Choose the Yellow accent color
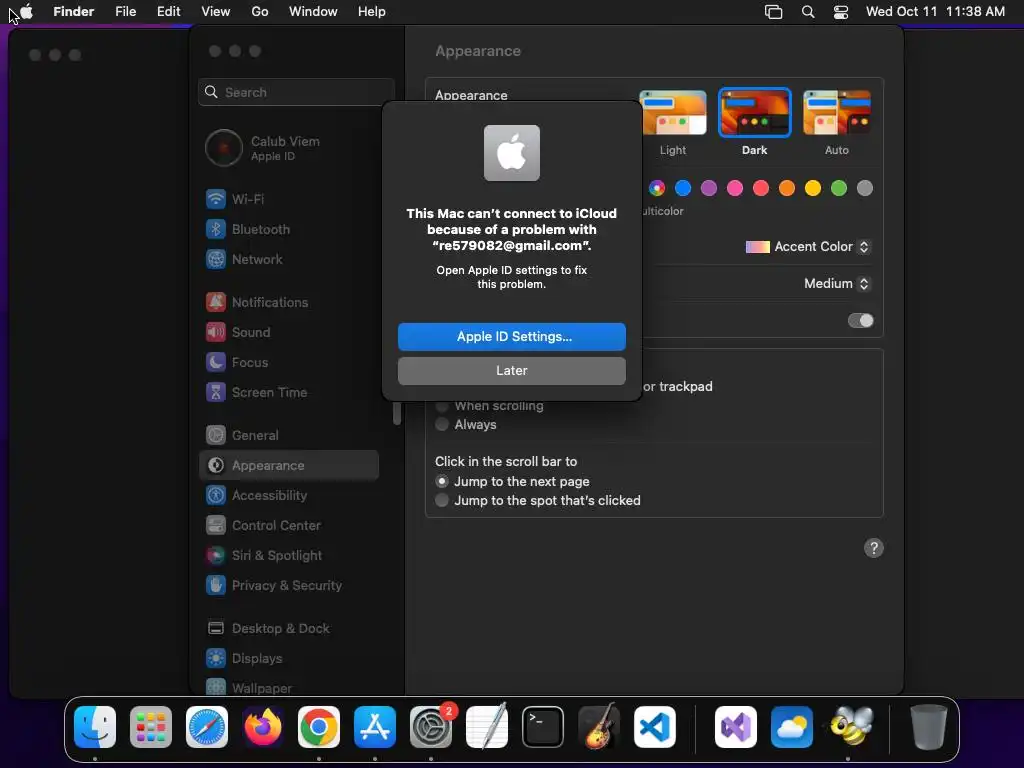Viewport: 1024px width, 768px height. pyautogui.click(x=813, y=189)
